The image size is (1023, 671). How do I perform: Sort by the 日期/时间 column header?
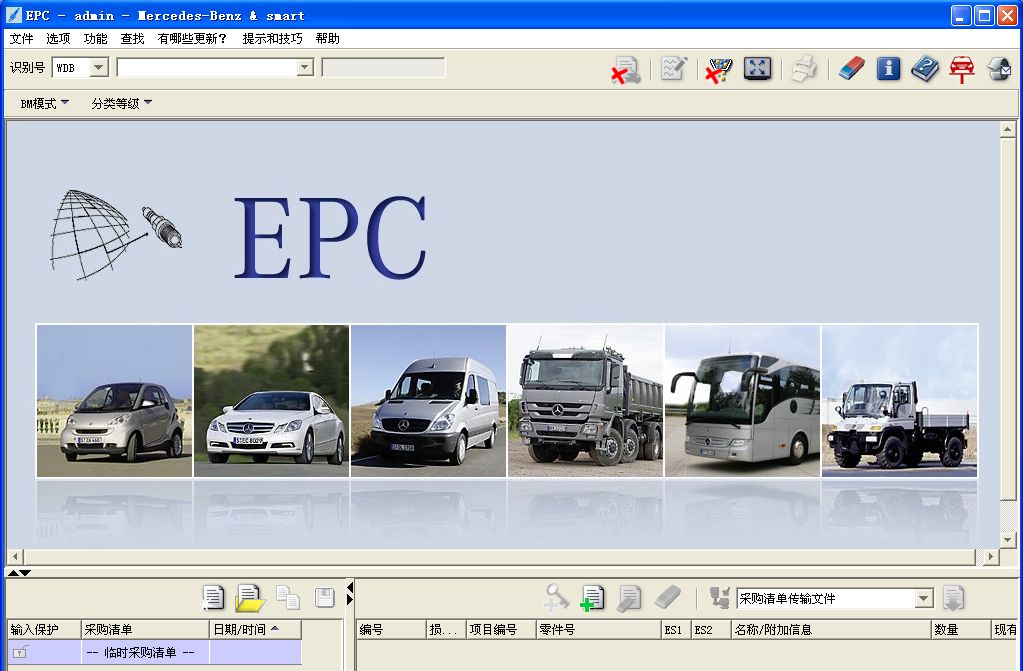(x=254, y=629)
